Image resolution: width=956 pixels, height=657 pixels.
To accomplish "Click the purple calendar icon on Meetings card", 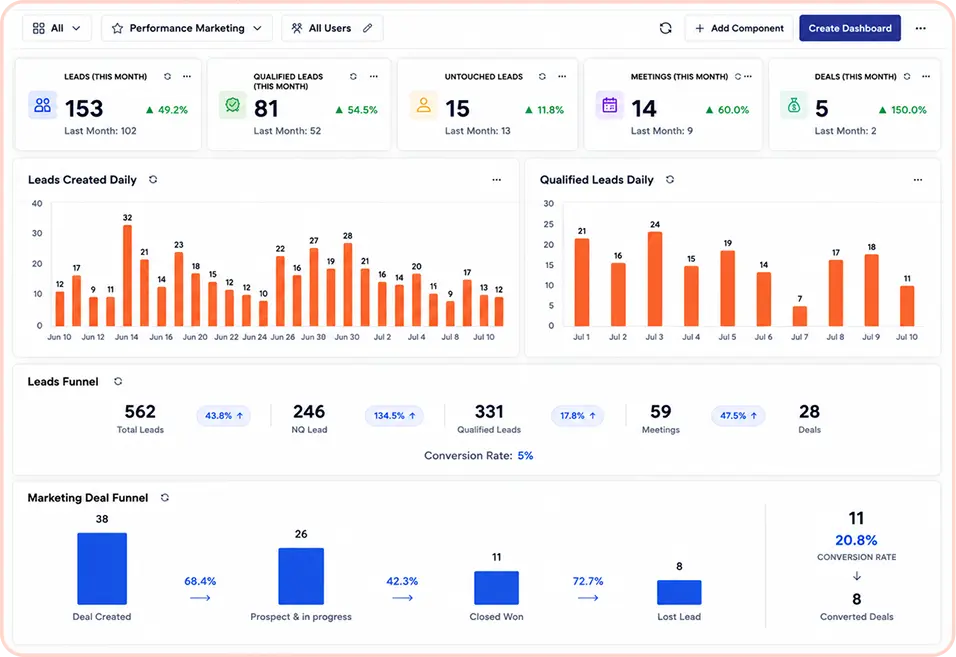I will coord(610,105).
